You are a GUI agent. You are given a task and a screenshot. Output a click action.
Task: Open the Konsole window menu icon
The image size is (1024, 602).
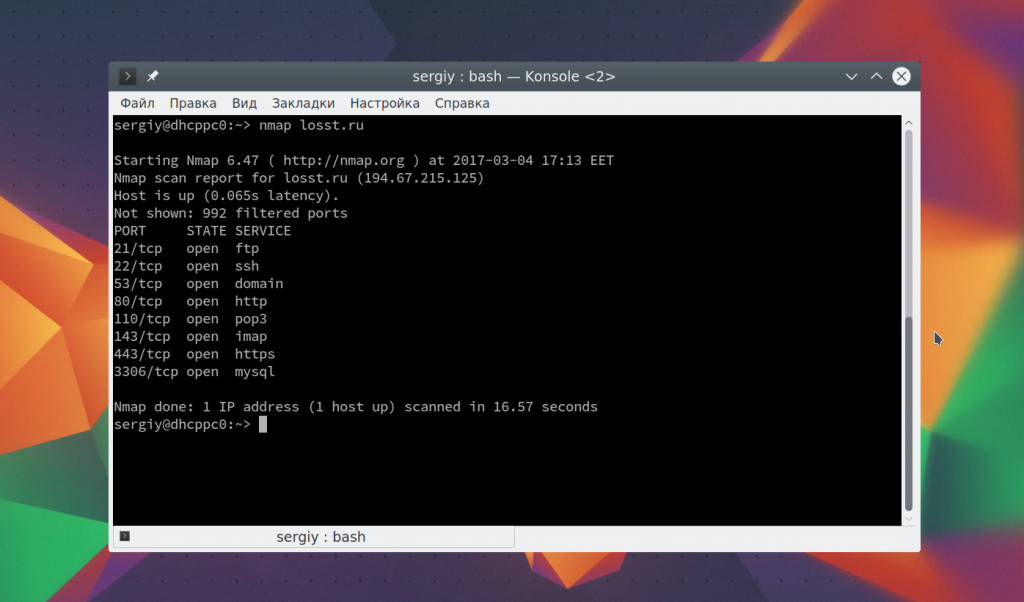(x=127, y=76)
